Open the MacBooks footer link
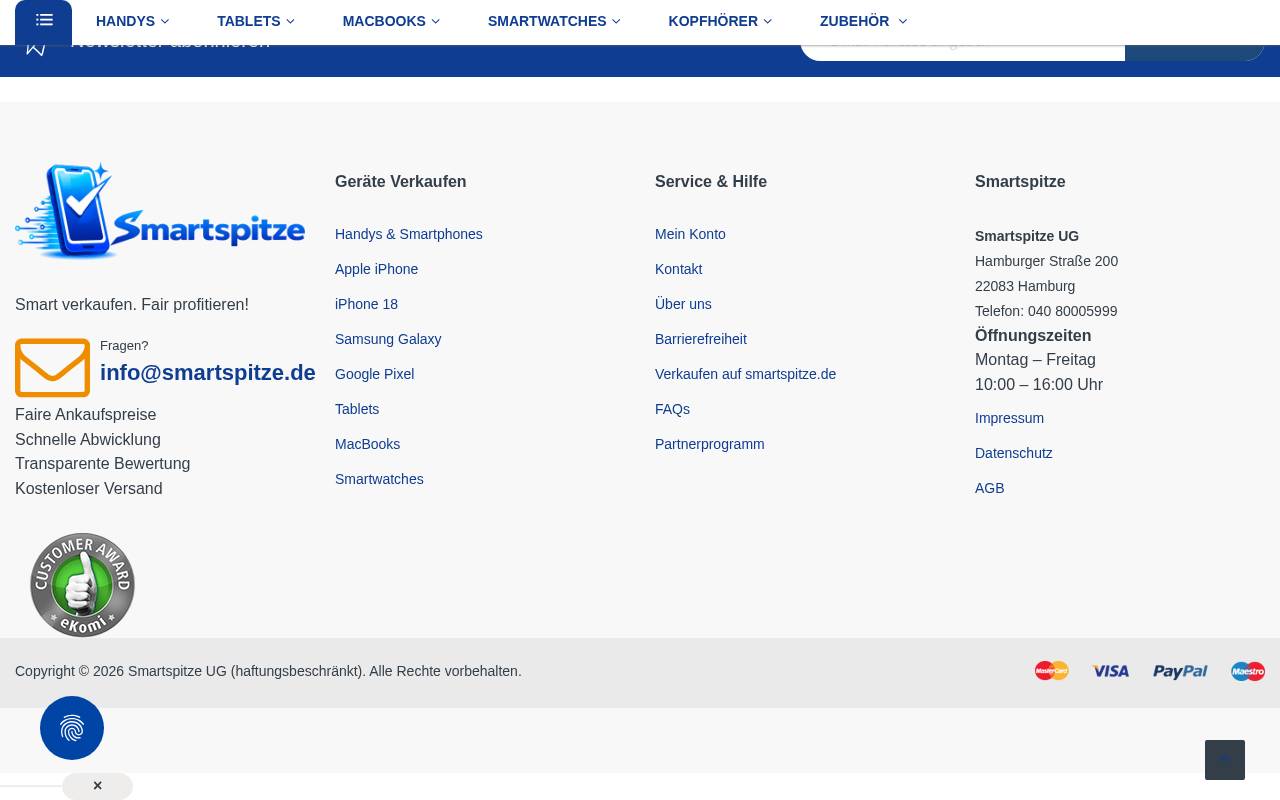1280x800 pixels. click(x=367, y=444)
